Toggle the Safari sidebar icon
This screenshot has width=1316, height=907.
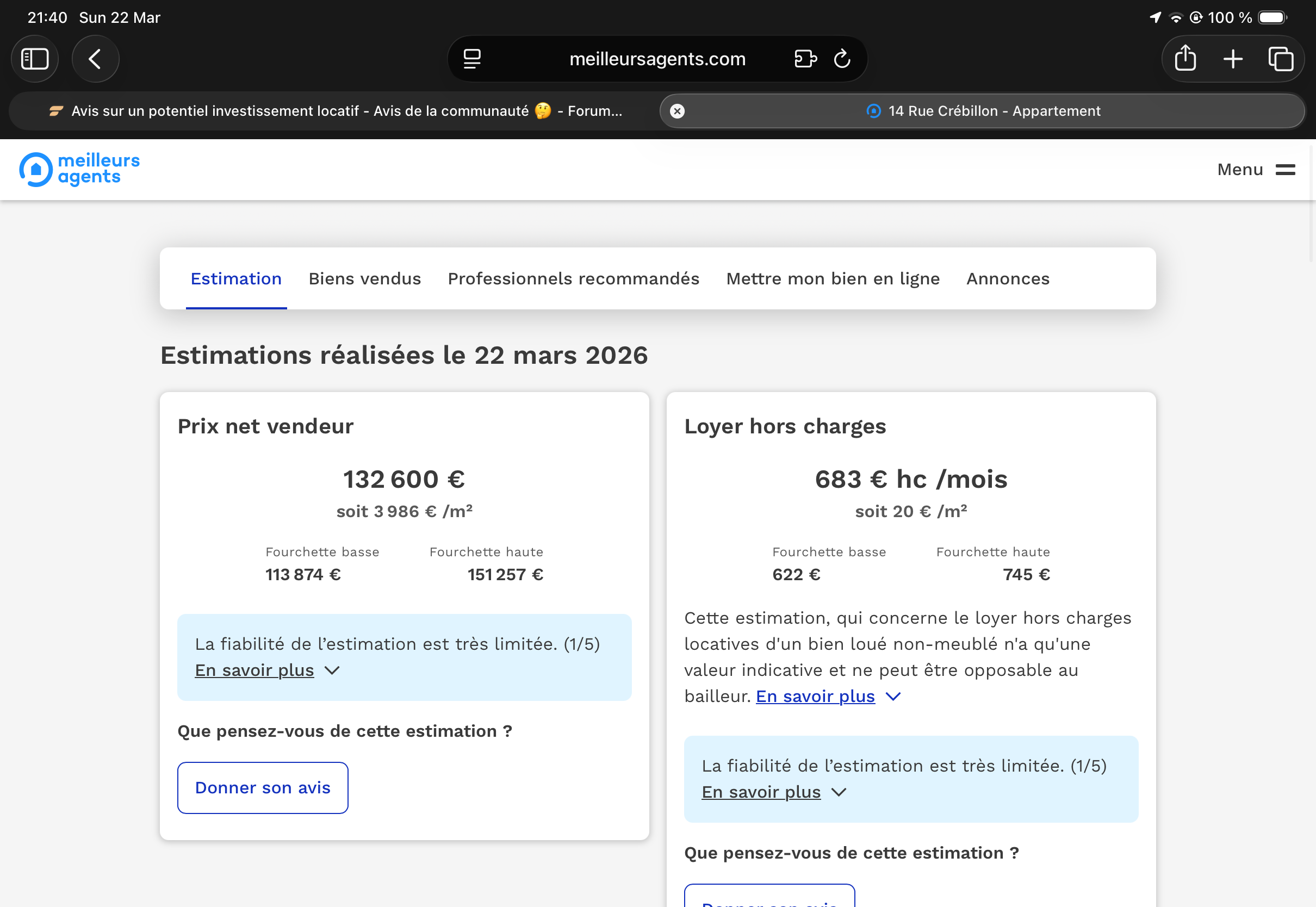point(35,59)
